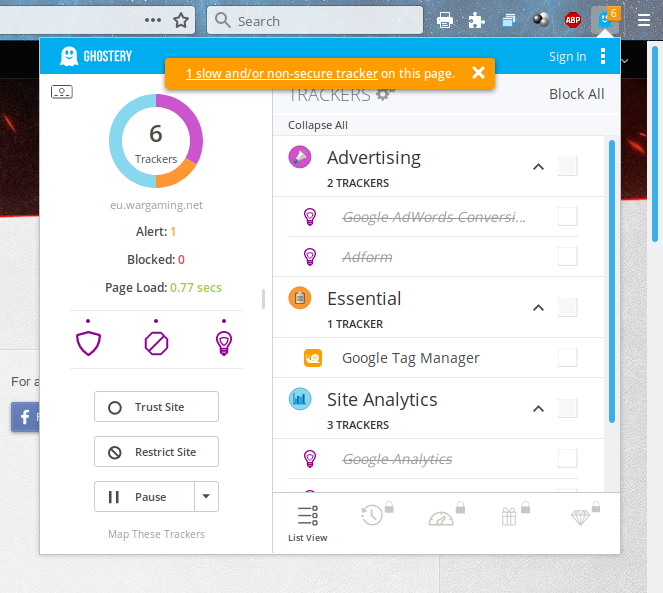The image size is (663, 593).
Task: Bookmark this page with the star icon
Action: [181, 20]
